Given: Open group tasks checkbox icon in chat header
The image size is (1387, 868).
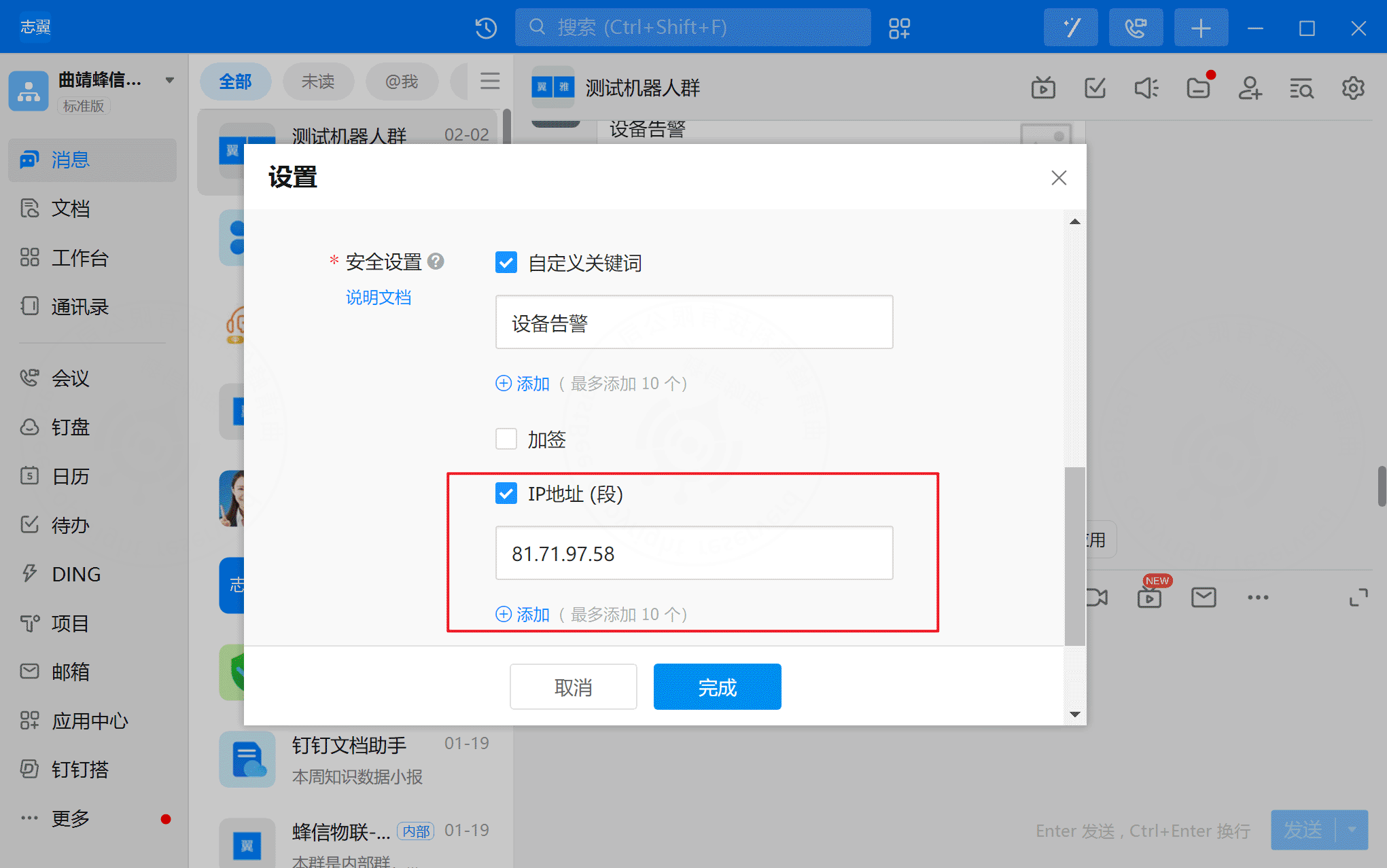Looking at the screenshot, I should click(x=1095, y=88).
